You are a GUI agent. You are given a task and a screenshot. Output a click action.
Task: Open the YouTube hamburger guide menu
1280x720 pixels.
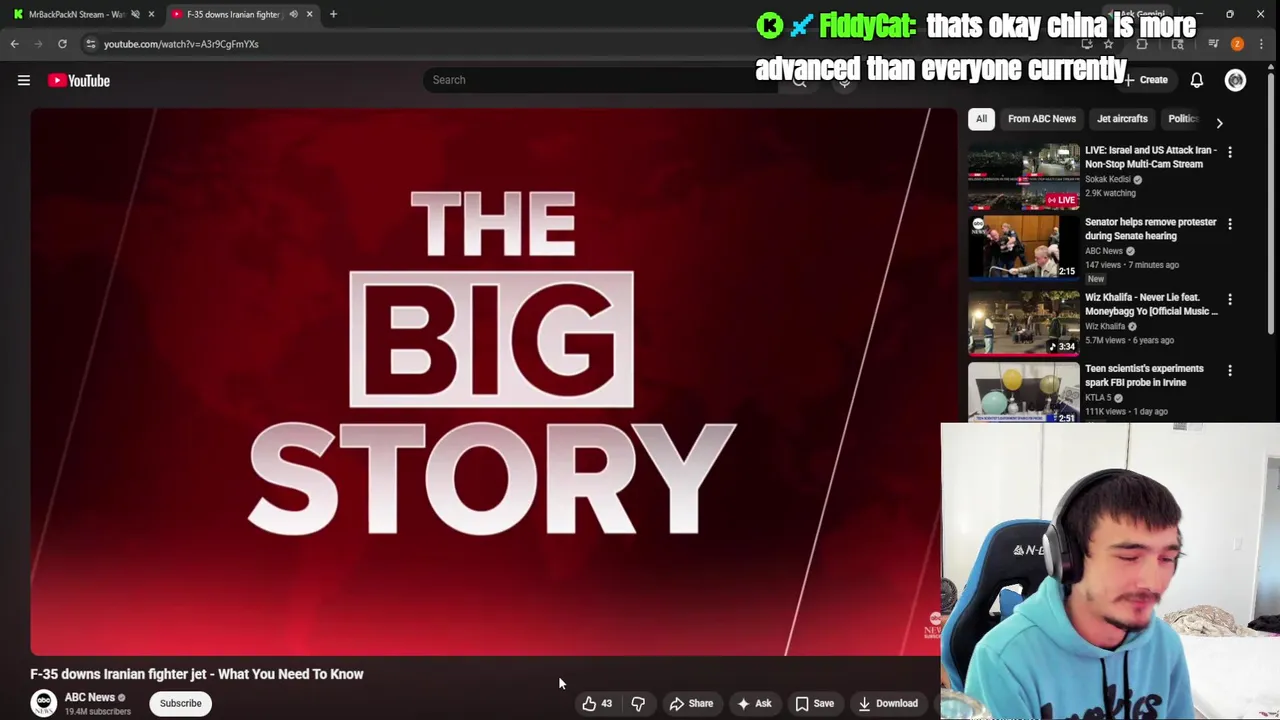tap(23, 80)
